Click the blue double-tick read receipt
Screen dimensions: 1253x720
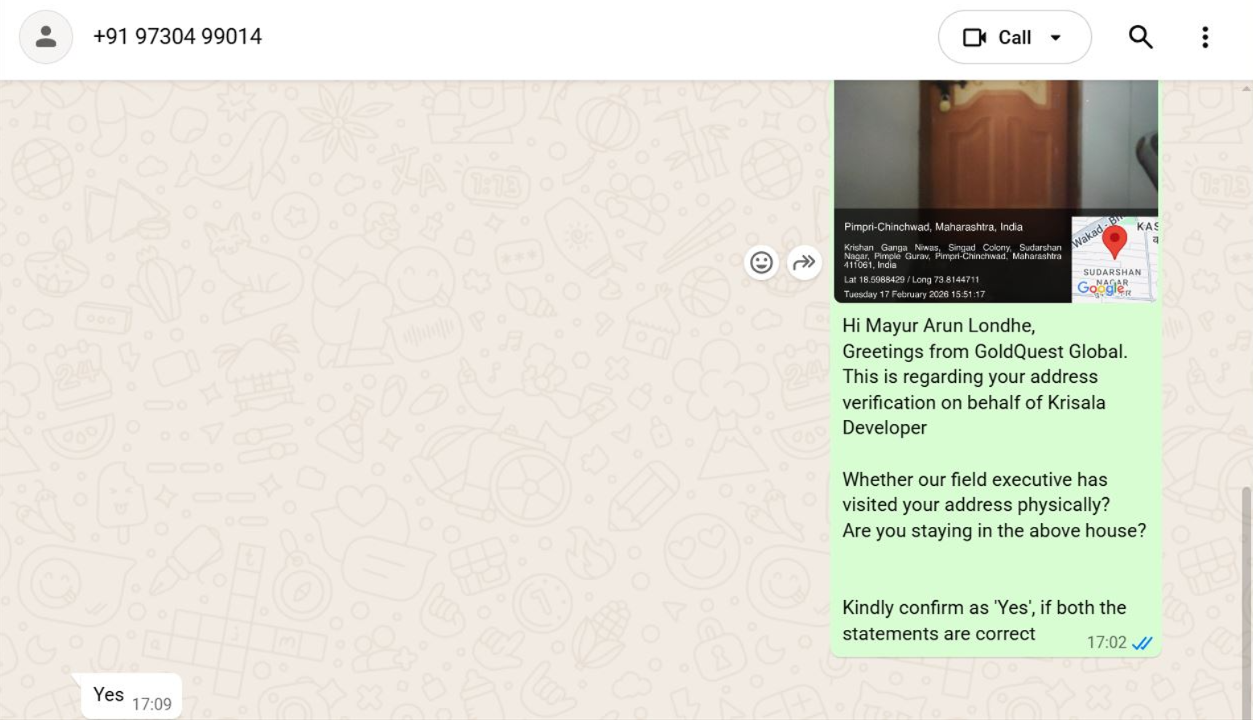pyautogui.click(x=1142, y=643)
